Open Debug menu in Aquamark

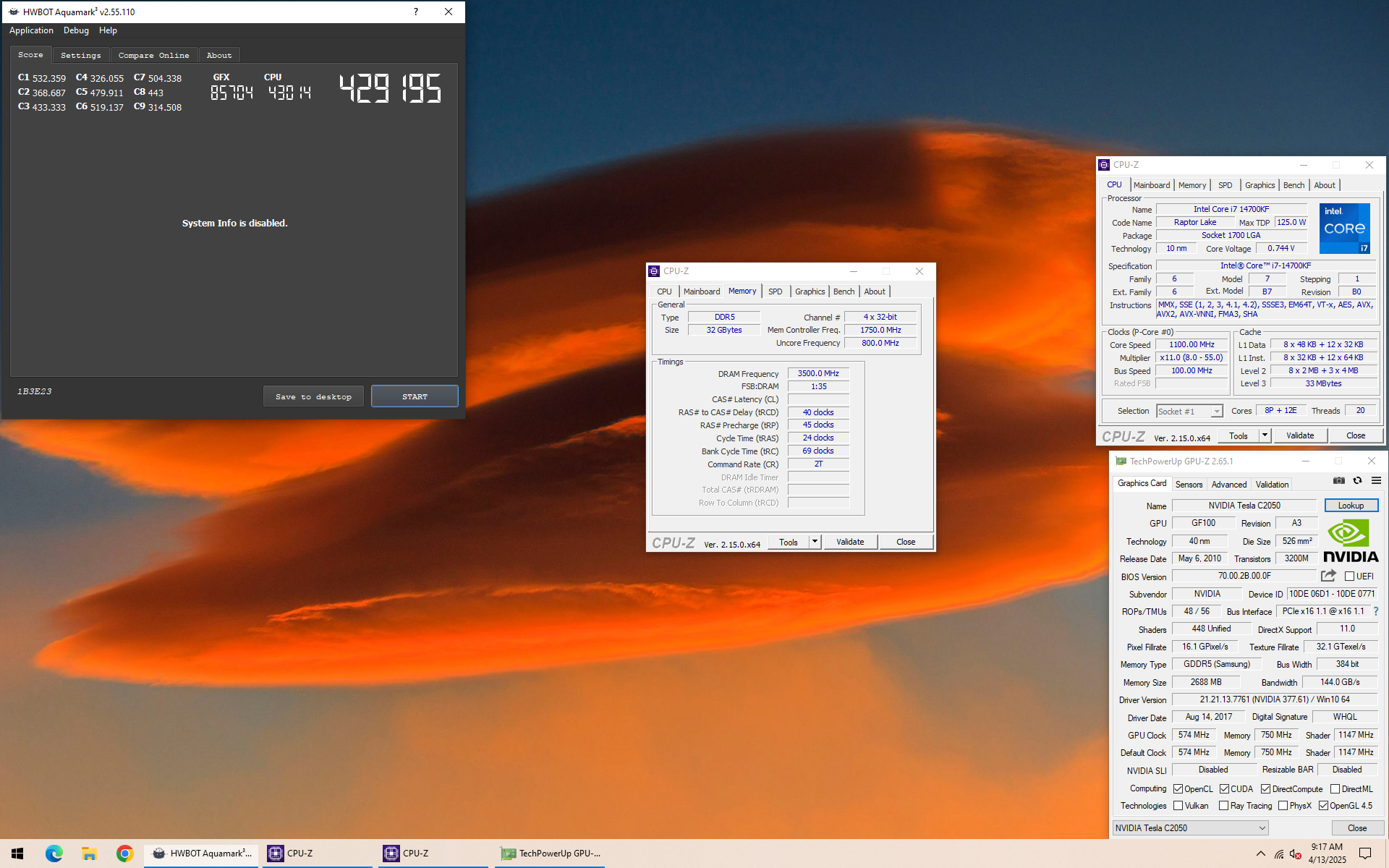coord(76,30)
